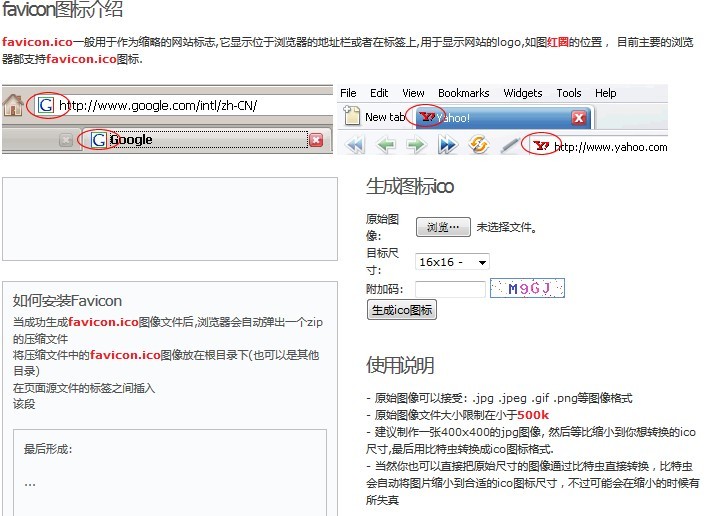Open the Tools menu
This screenshot has width=708, height=516.
point(569,93)
